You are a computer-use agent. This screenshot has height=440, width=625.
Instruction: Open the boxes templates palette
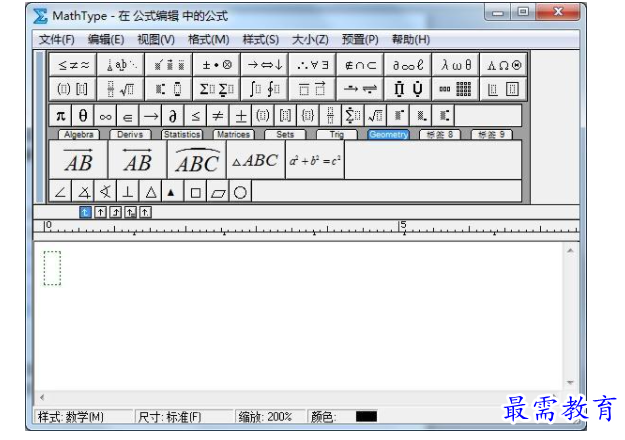504,88
